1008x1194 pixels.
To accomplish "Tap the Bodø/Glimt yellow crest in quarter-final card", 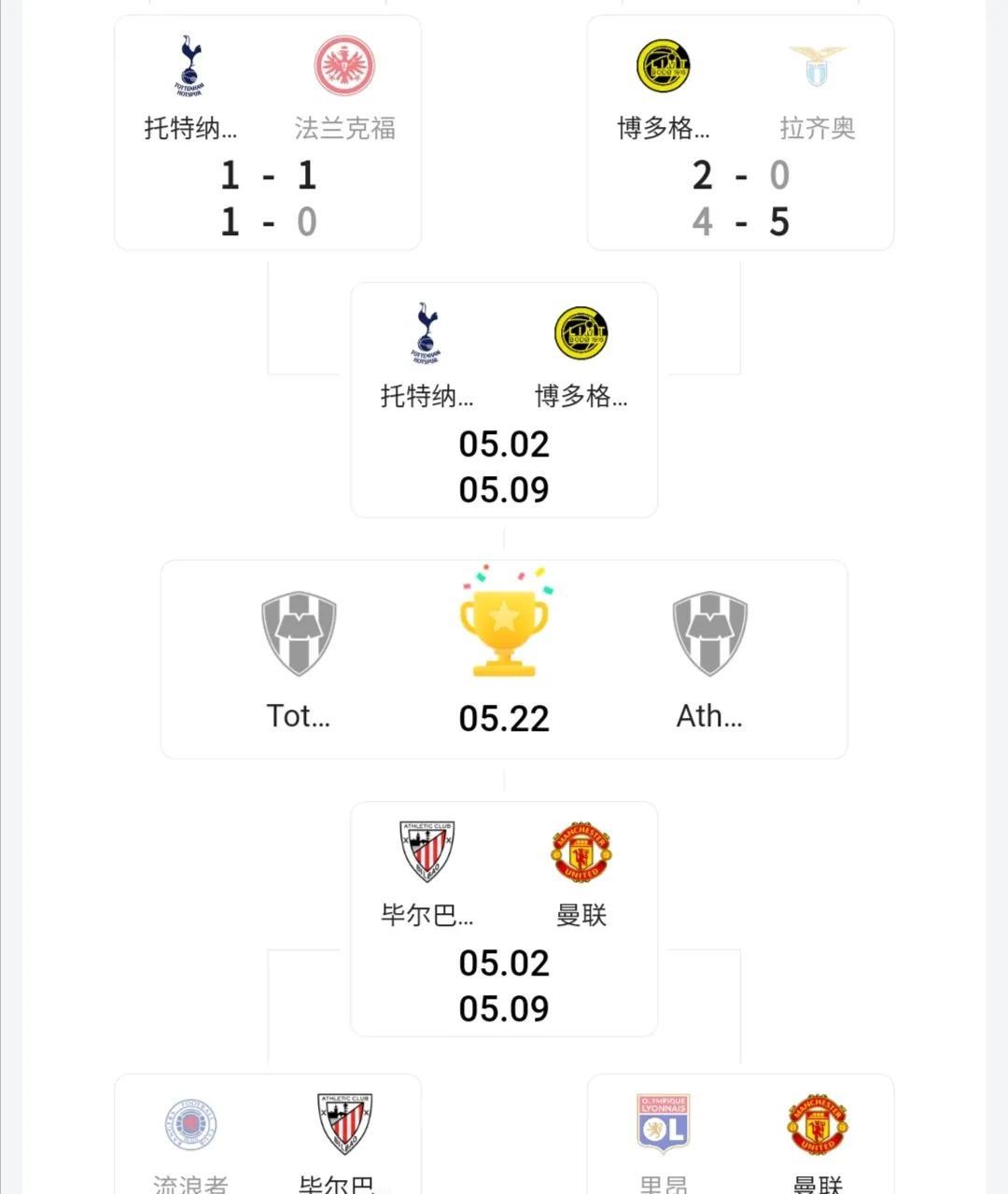I will (x=664, y=66).
